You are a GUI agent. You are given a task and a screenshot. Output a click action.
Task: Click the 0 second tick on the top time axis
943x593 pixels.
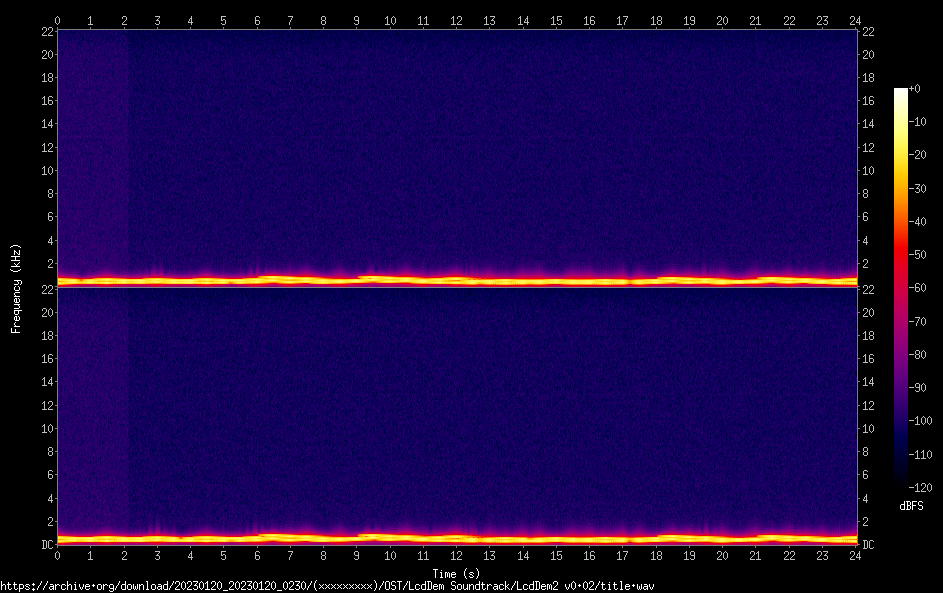tap(58, 19)
